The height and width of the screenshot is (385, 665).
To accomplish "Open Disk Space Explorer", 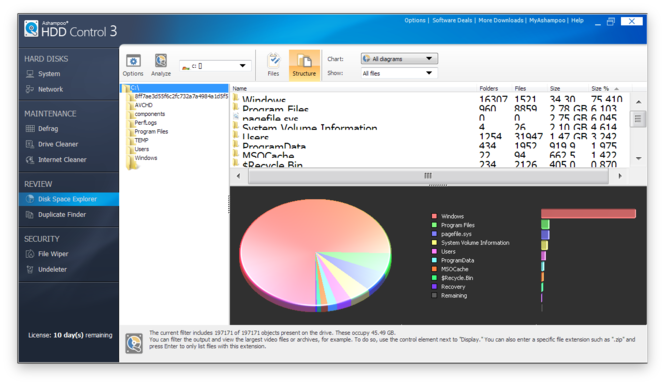I will tap(69, 199).
